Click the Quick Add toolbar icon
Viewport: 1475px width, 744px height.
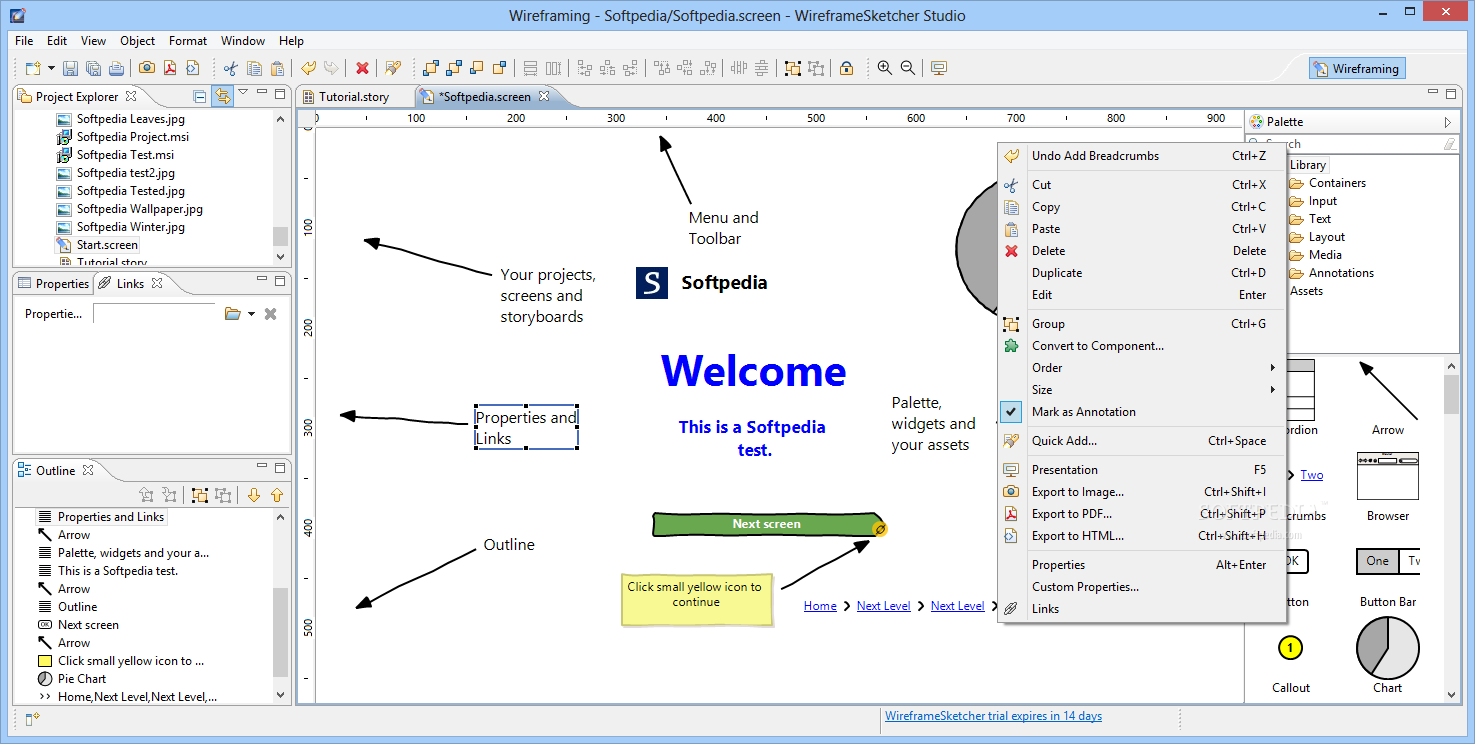(393, 68)
